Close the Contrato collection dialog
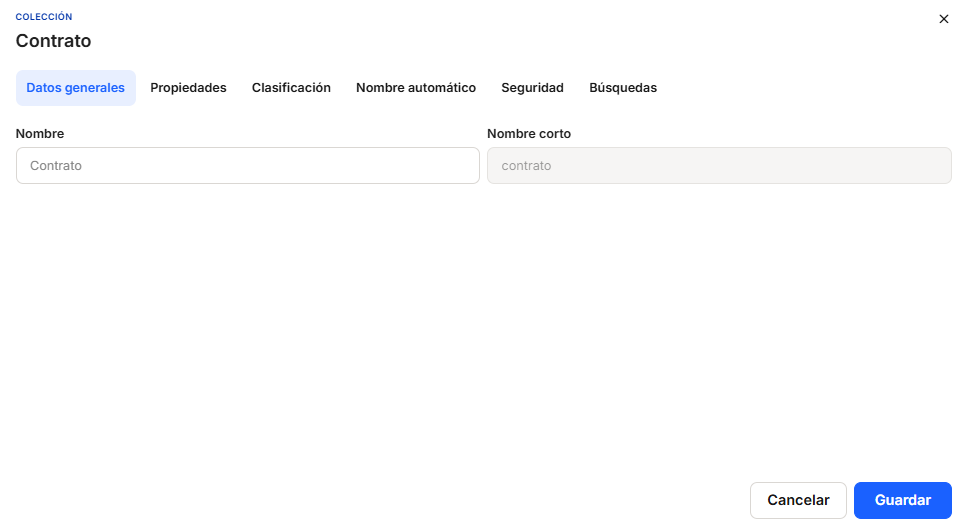The height and width of the screenshot is (532, 969). point(943,19)
